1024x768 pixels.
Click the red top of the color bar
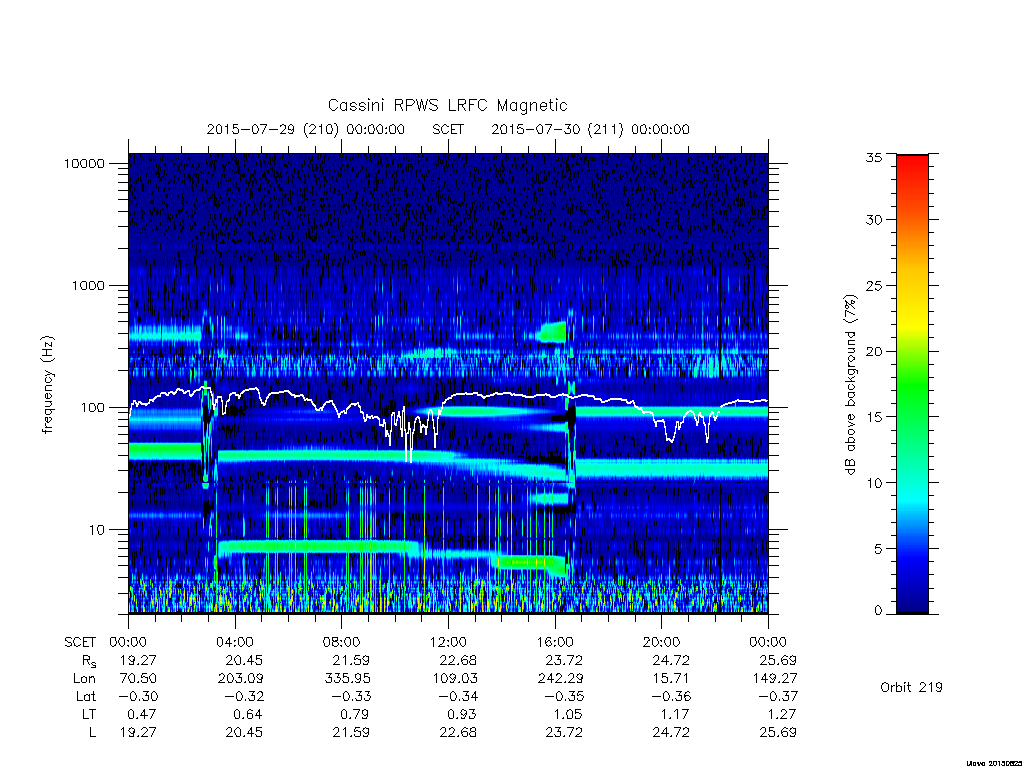pos(912,162)
